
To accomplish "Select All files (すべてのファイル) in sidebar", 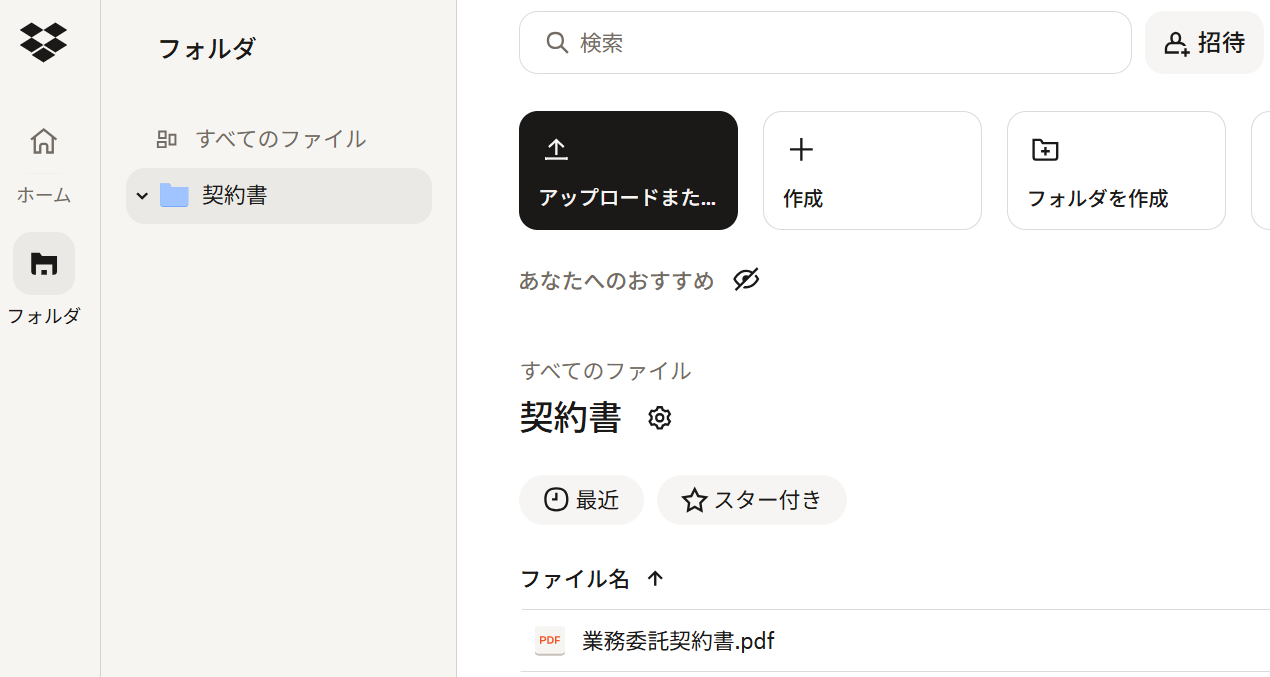I will click(280, 139).
